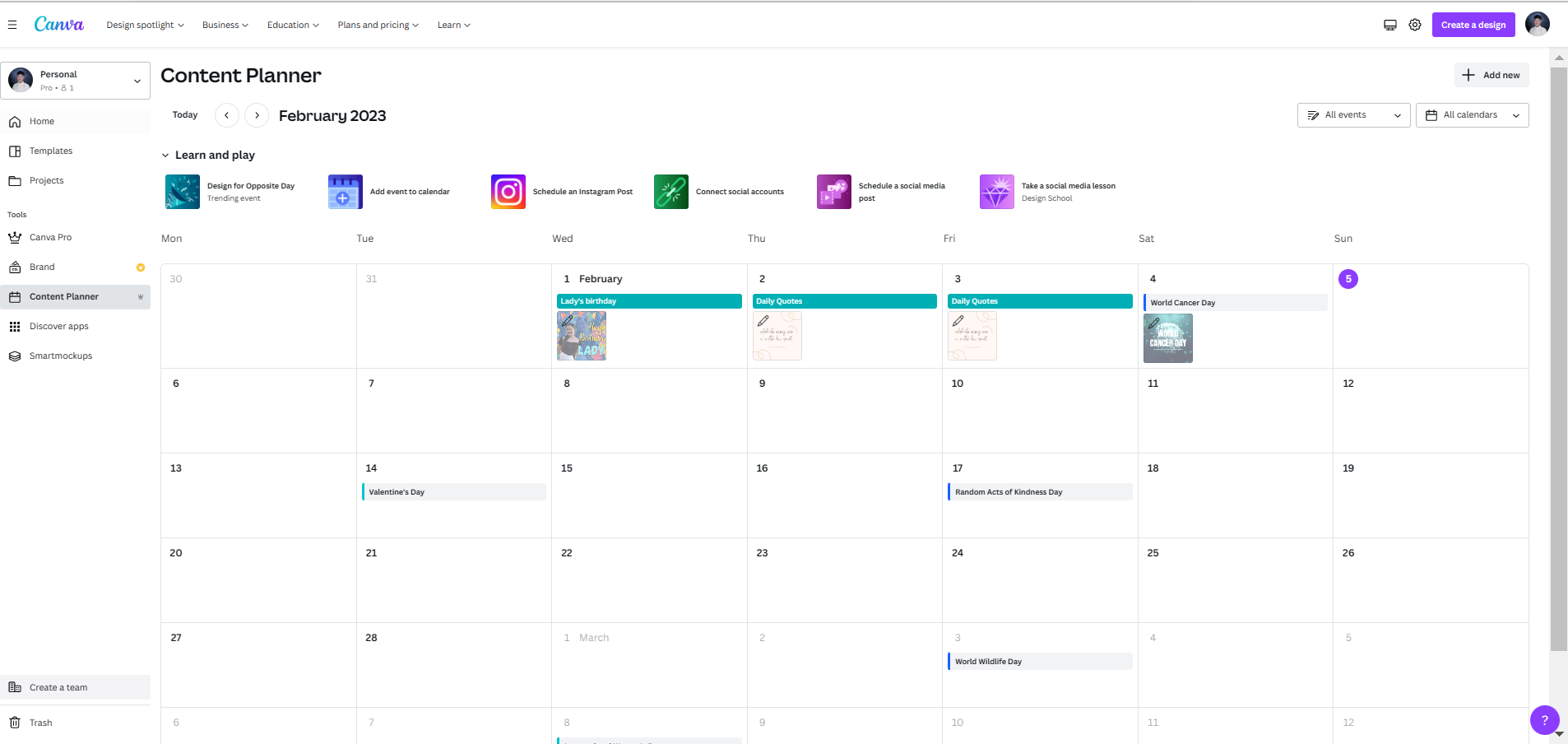Click the 'Take a social media lesson' text
The image size is (1568, 744).
1069,186
